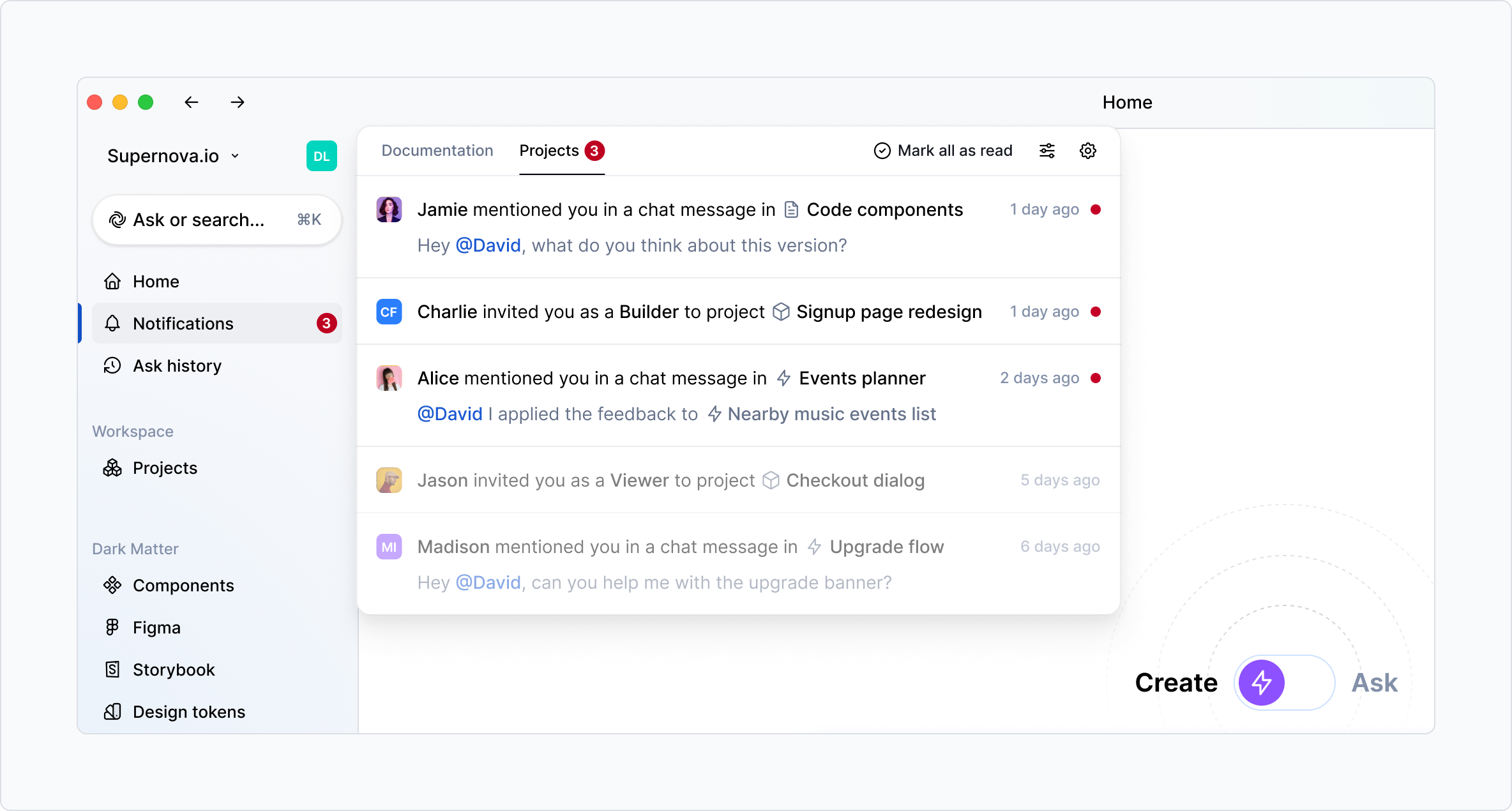Click the Ask or search field

point(216,220)
